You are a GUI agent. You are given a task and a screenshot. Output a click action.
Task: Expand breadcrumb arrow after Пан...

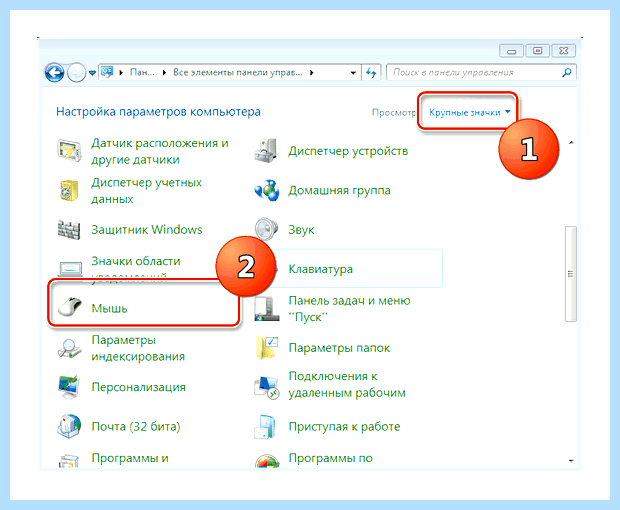tap(164, 72)
